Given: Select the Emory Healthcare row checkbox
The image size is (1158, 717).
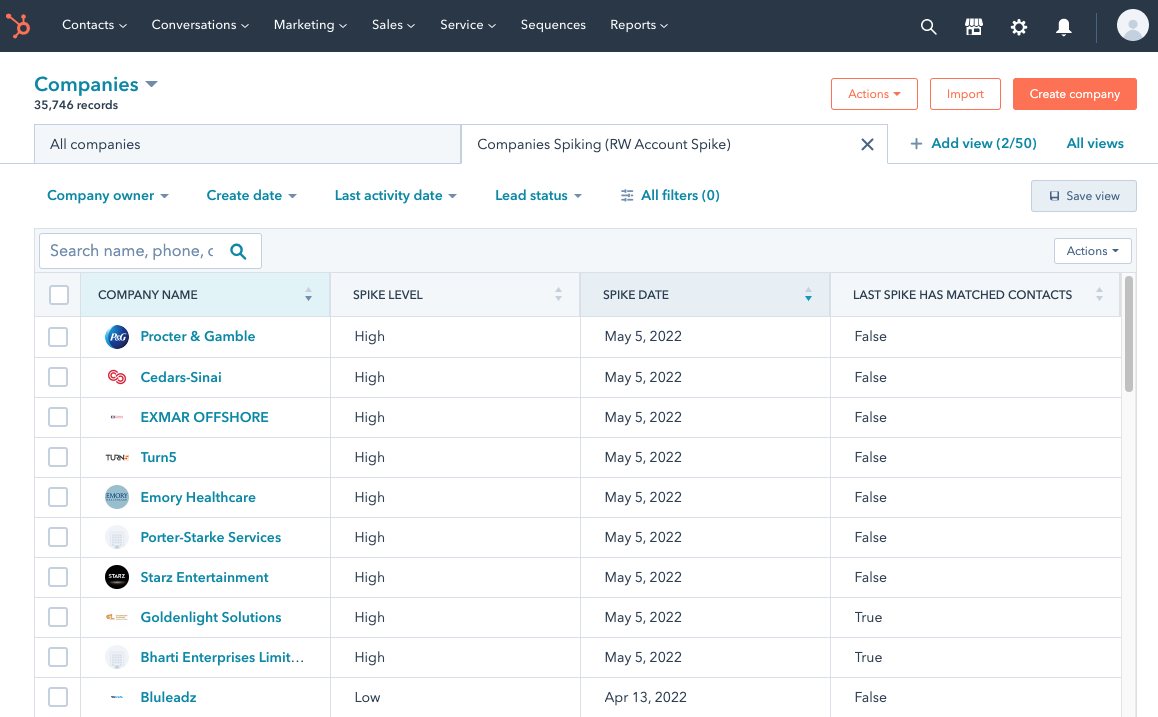Looking at the screenshot, I should 58,497.
